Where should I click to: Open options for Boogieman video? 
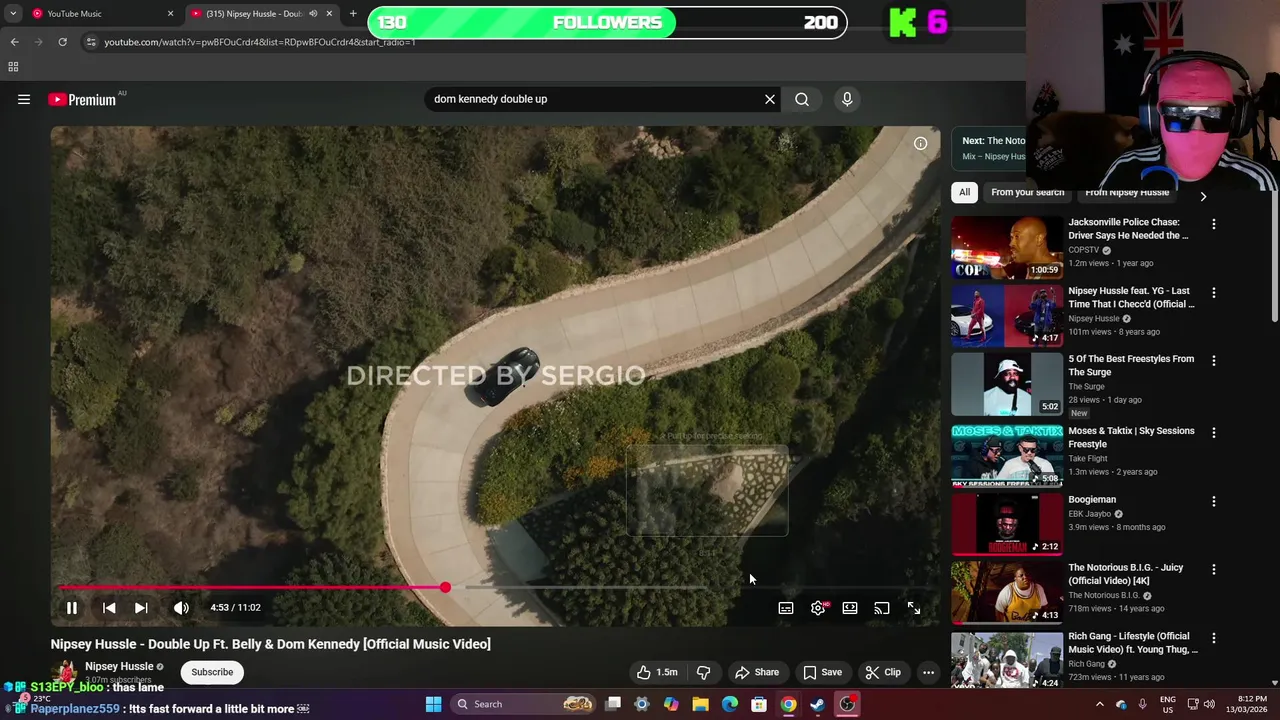tap(1214, 501)
